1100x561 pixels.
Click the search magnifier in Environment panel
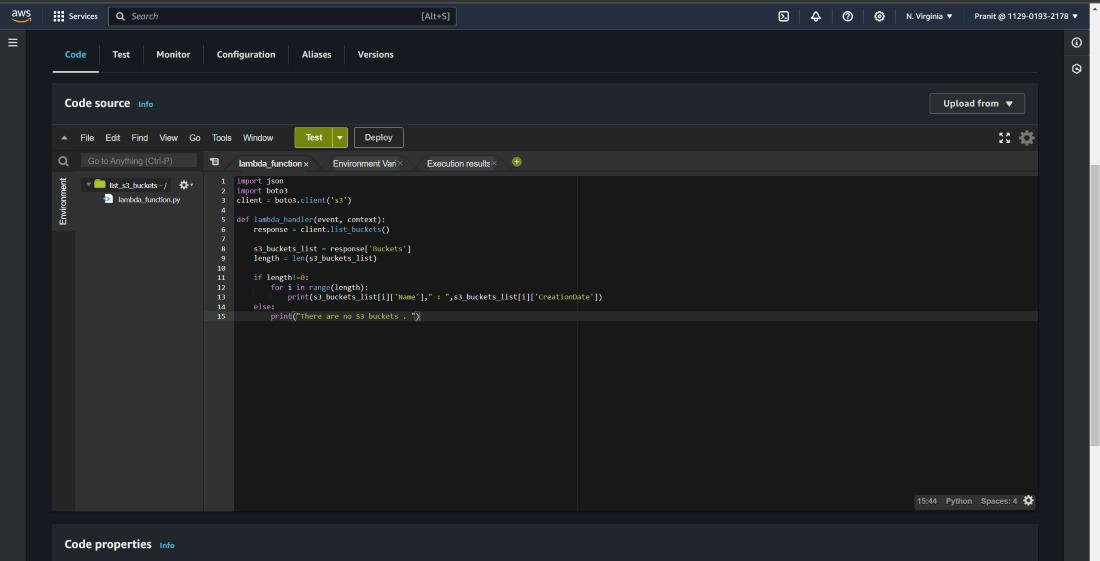[x=64, y=161]
